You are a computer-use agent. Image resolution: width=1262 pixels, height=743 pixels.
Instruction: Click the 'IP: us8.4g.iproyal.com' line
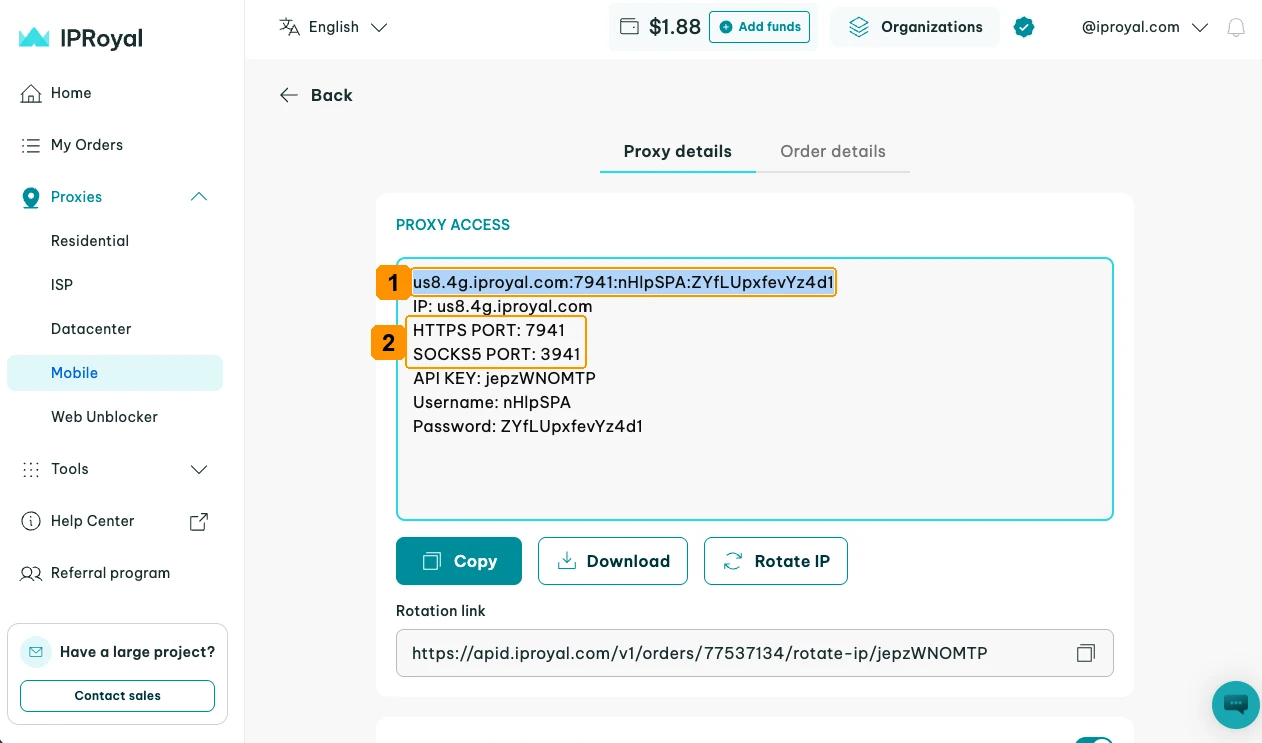point(503,306)
